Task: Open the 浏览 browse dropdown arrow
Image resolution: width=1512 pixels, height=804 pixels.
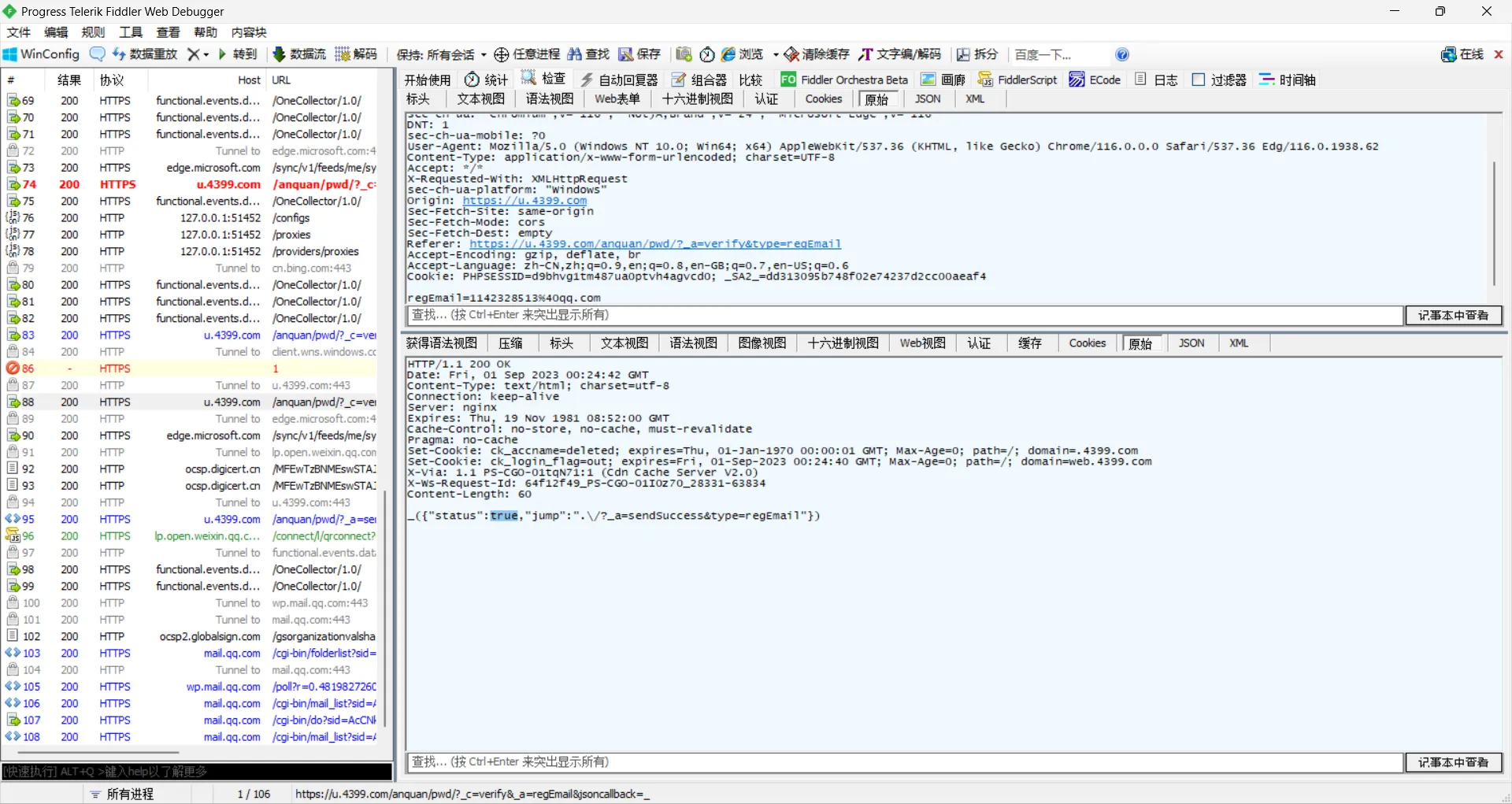Action: (775, 54)
